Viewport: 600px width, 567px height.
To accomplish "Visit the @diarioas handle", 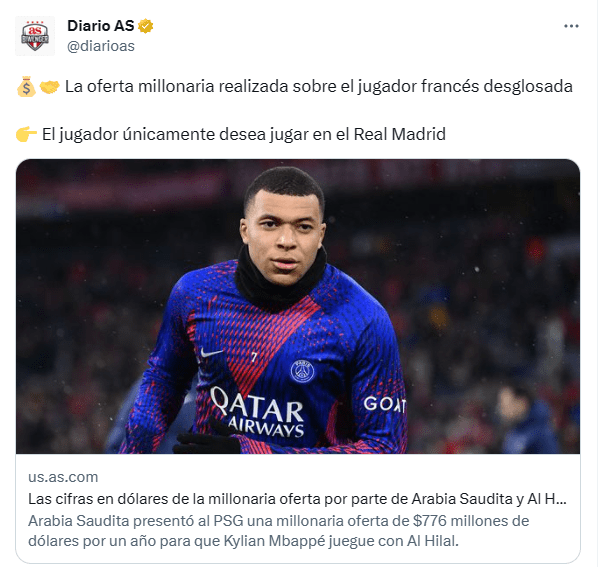I will coord(101,46).
